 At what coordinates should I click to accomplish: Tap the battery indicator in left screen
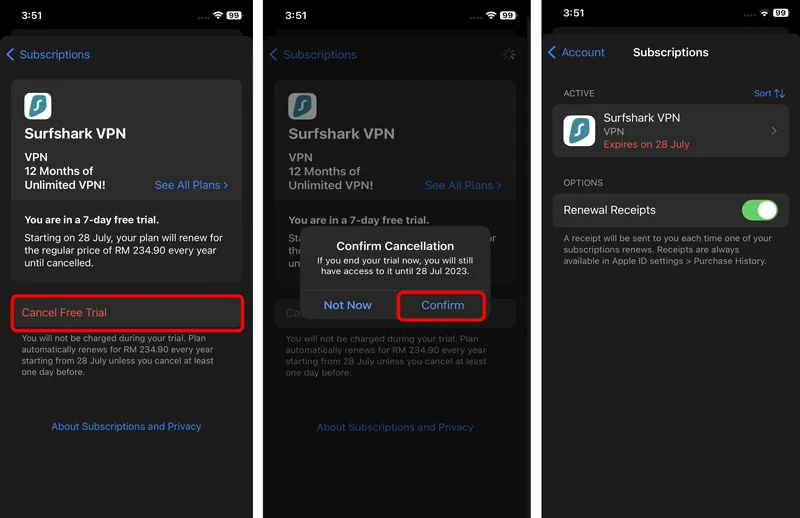[x=234, y=15]
